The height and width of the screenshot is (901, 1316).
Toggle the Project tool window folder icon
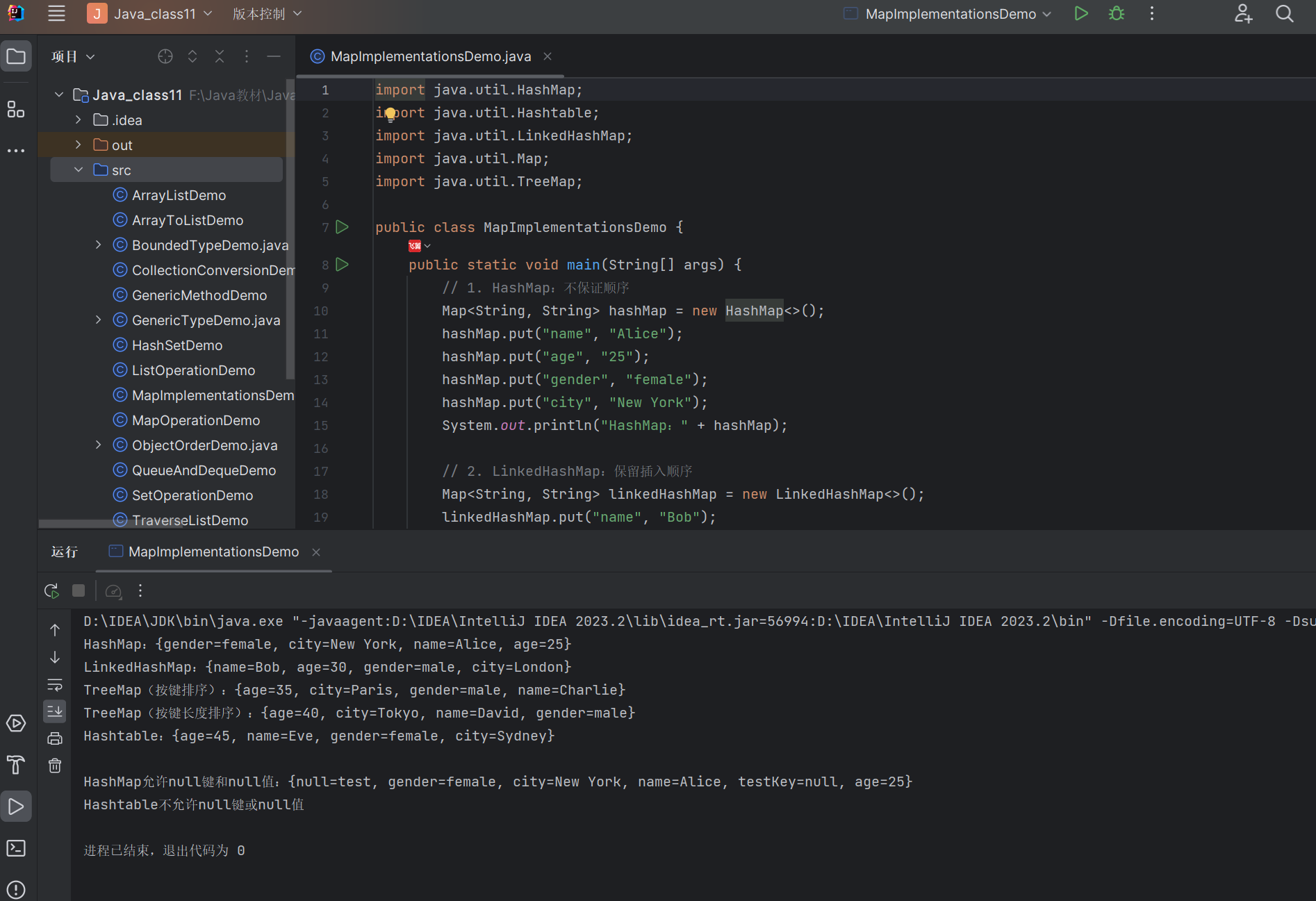click(16, 56)
